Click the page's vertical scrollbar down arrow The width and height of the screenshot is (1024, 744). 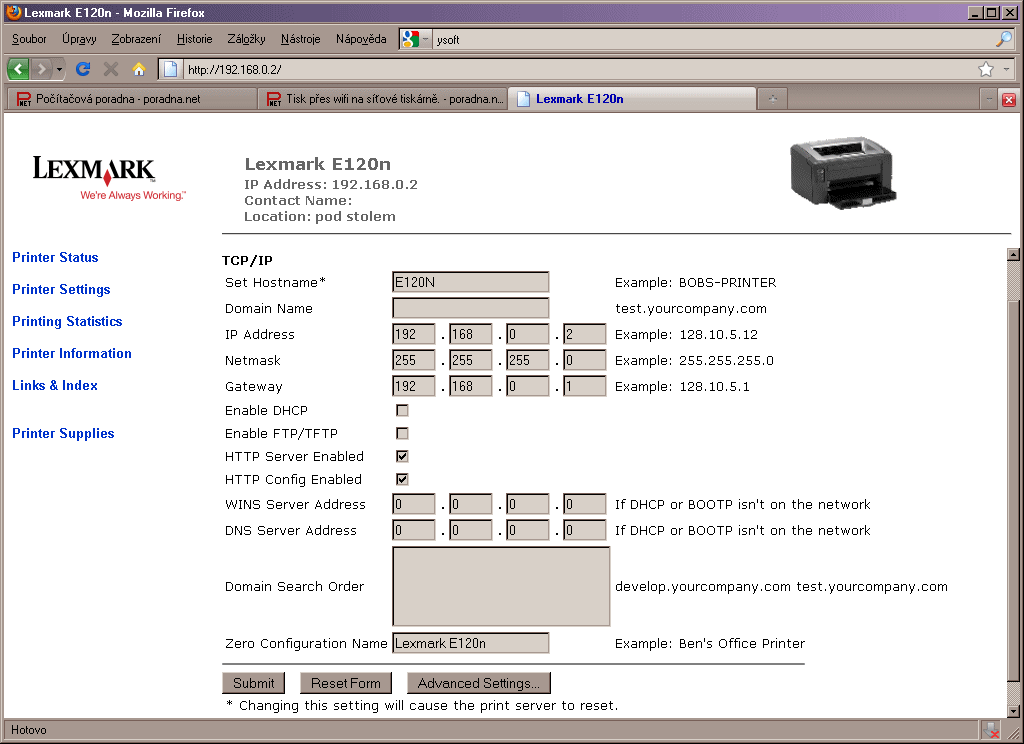point(1012,710)
